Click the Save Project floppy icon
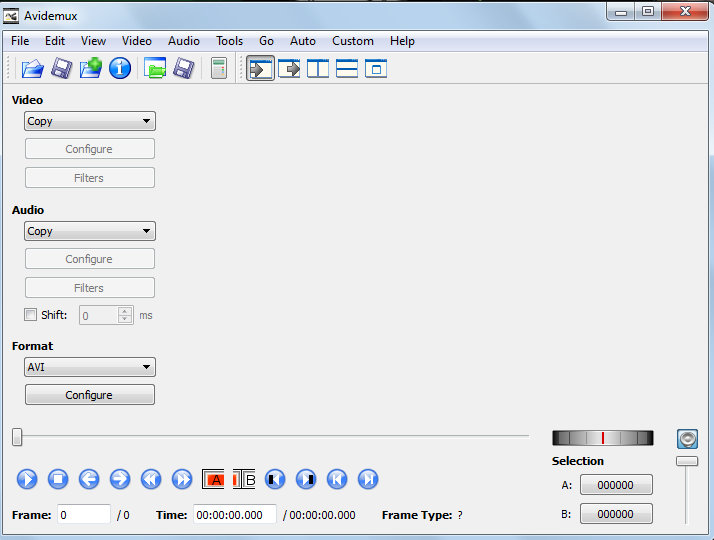 (184, 69)
